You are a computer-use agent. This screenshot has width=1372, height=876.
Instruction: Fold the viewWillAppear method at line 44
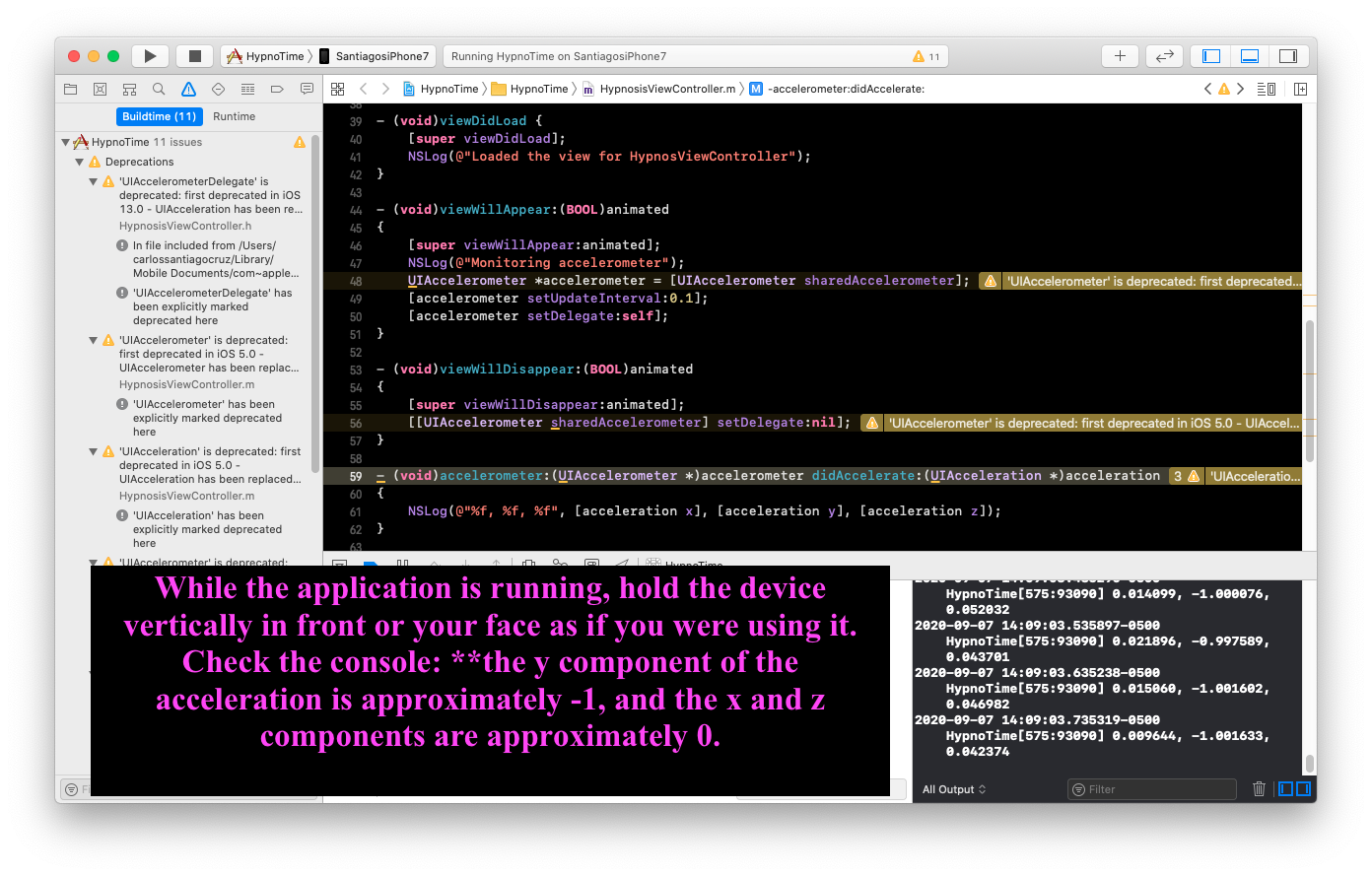pyautogui.click(x=380, y=210)
